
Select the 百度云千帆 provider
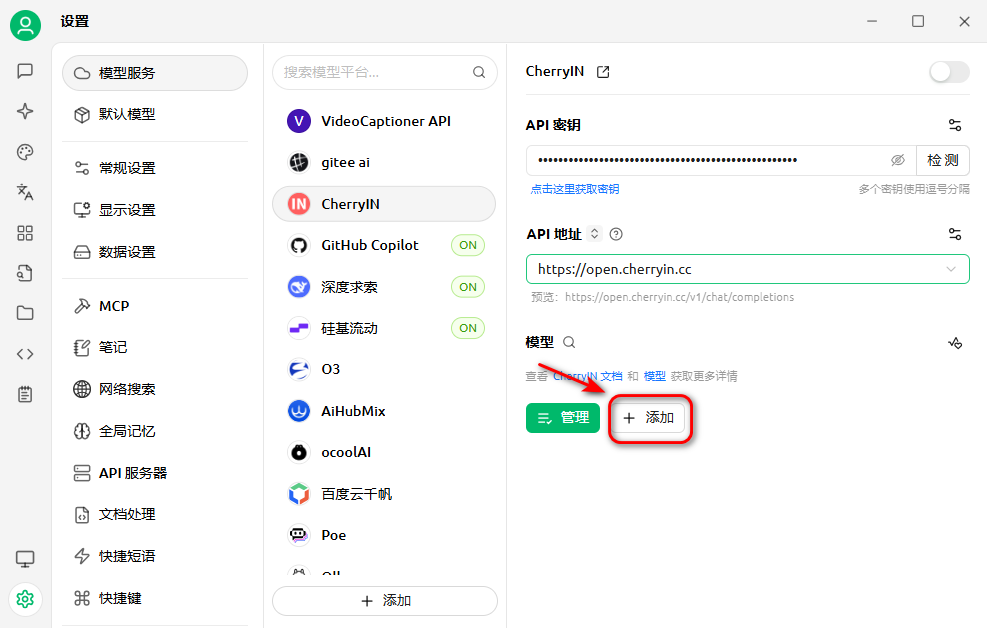coord(384,494)
